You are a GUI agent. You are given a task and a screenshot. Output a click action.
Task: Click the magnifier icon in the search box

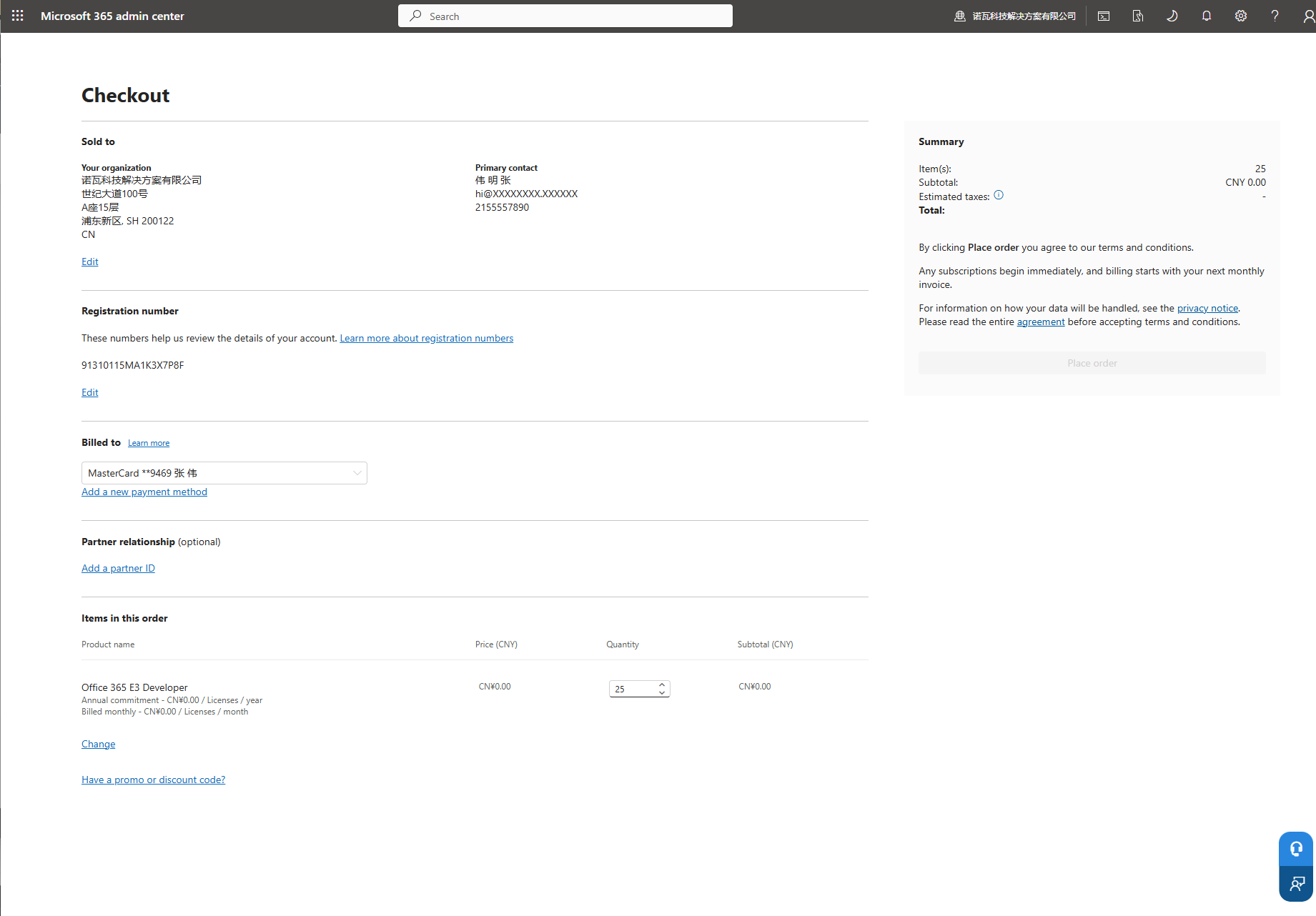pos(415,16)
